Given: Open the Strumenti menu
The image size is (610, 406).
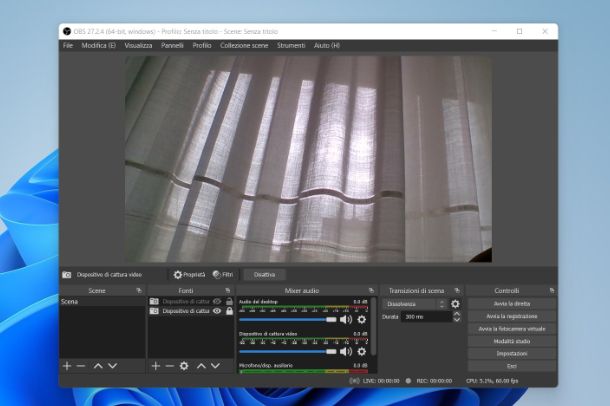Looking at the screenshot, I should tap(291, 46).
